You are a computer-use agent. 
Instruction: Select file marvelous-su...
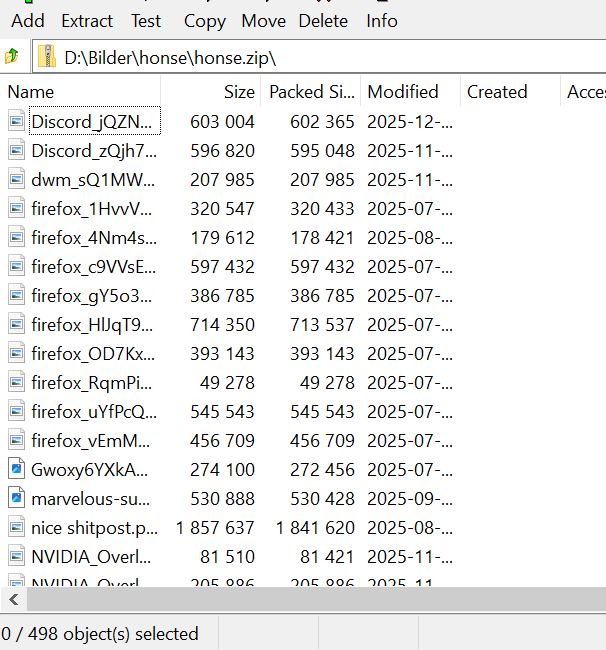pyautogui.click(x=90, y=499)
